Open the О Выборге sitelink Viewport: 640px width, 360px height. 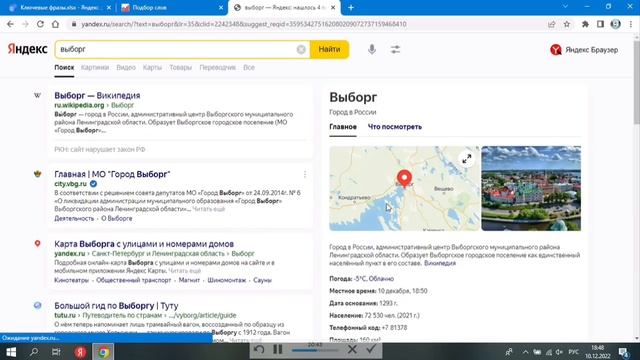[x=117, y=219]
